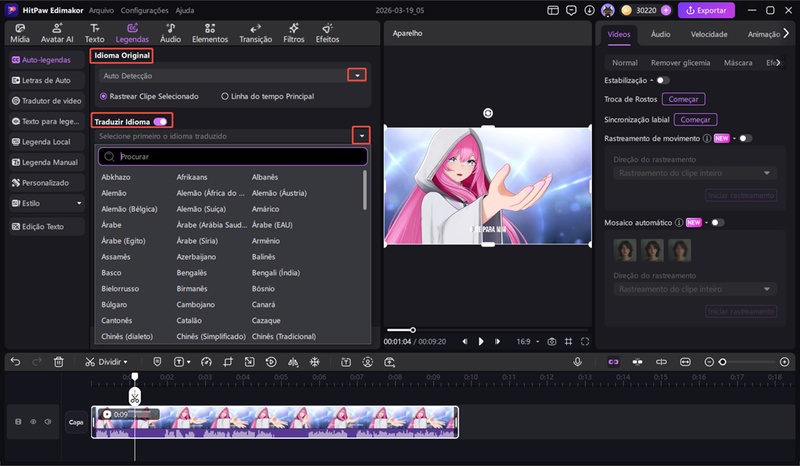Undo the last action
This screenshot has width=800, height=466.
click(15, 362)
